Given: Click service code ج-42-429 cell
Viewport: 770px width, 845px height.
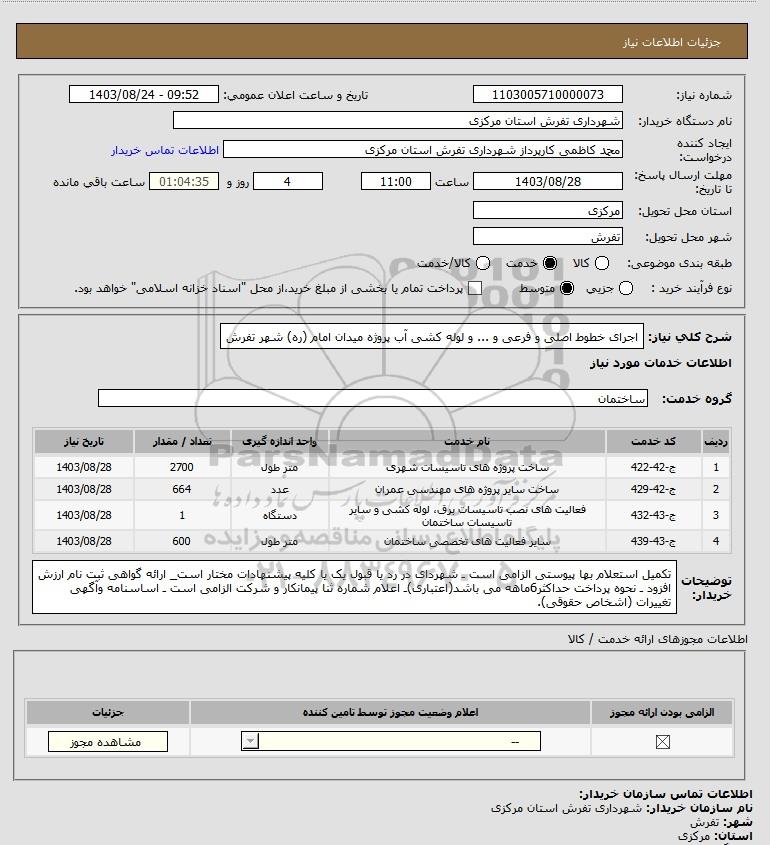Looking at the screenshot, I should (653, 489).
